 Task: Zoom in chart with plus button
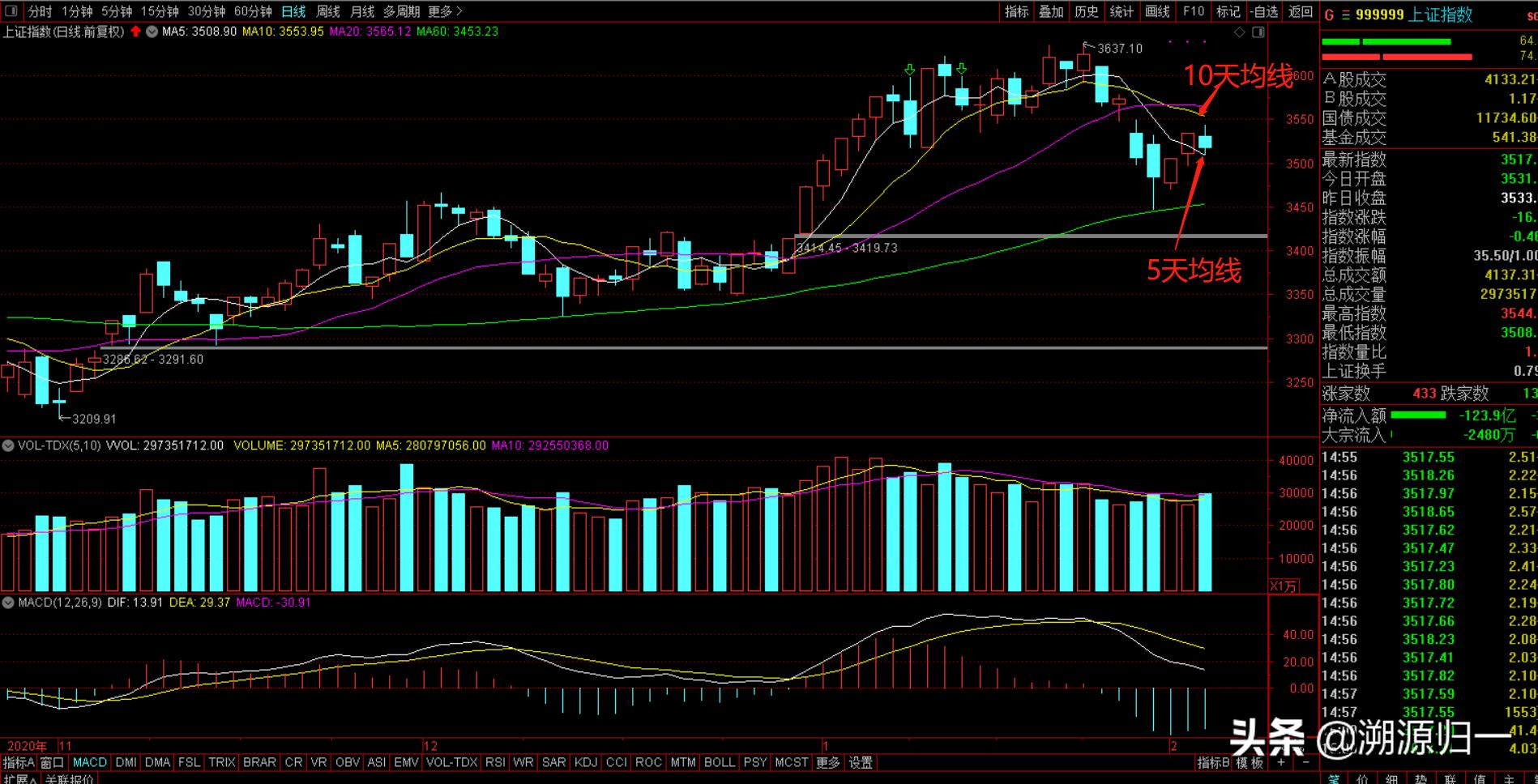[1281, 763]
